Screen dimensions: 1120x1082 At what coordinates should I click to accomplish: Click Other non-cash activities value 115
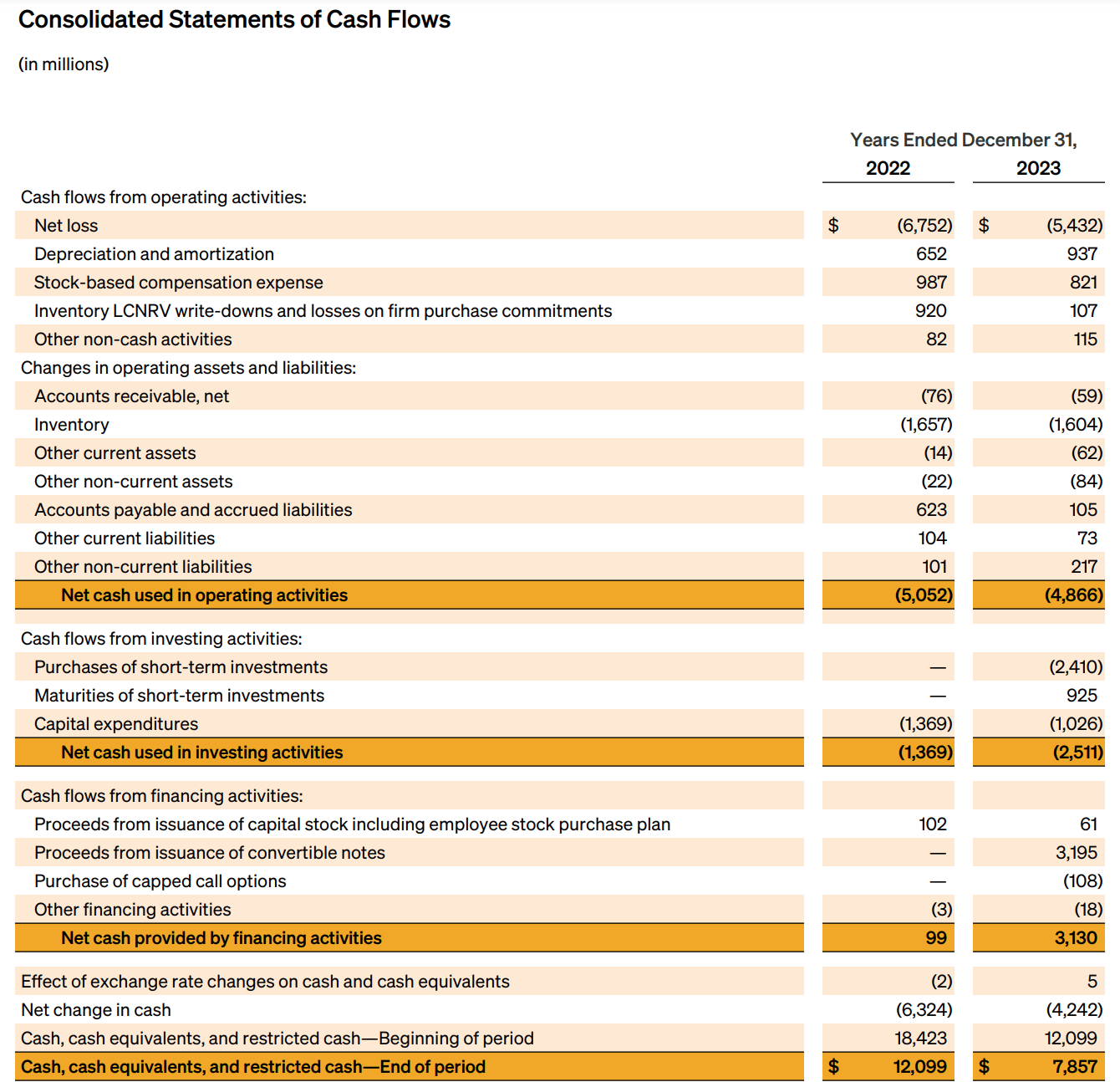[x=1085, y=339]
